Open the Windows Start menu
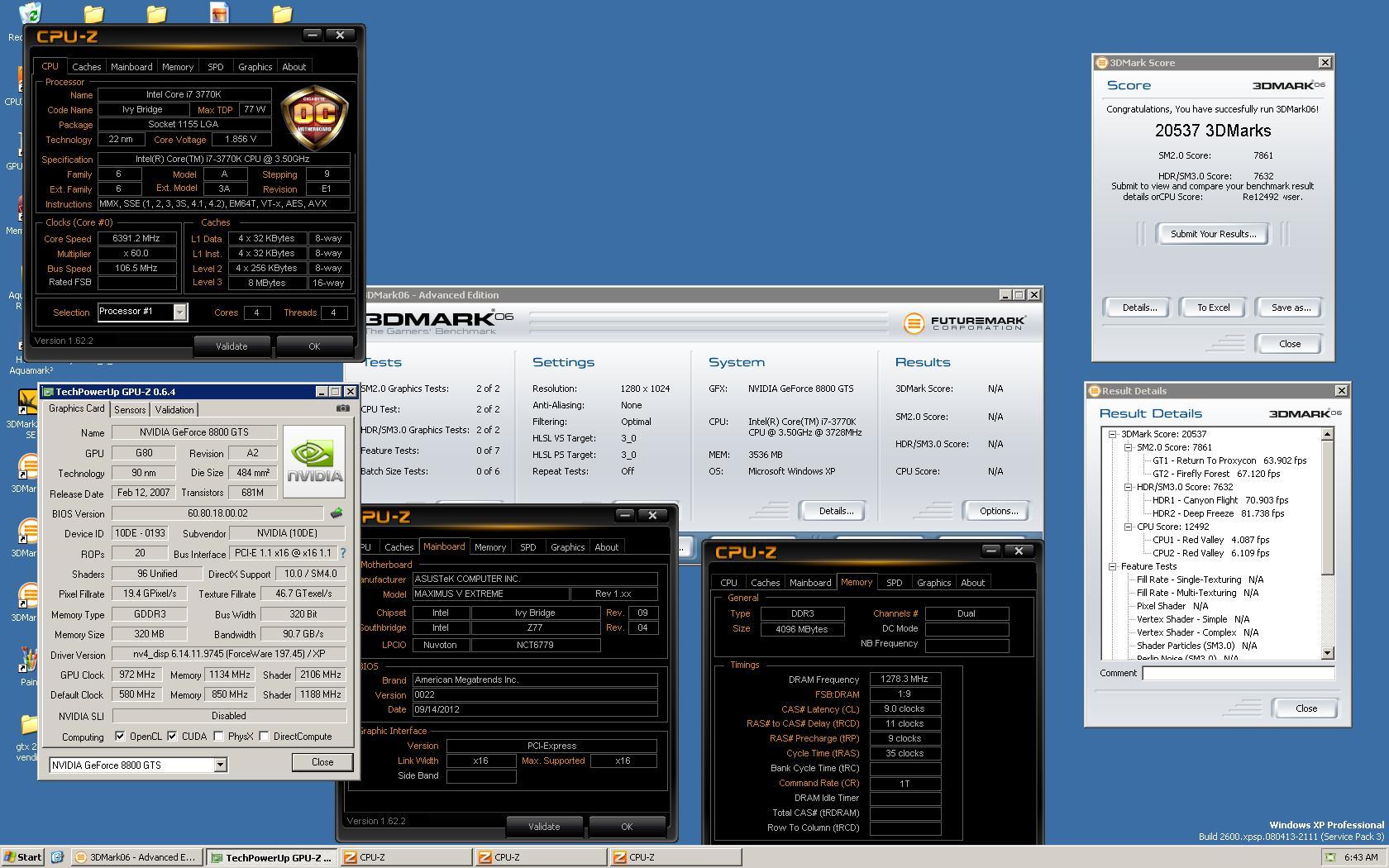Screen dimensions: 1389x868 click(22, 857)
